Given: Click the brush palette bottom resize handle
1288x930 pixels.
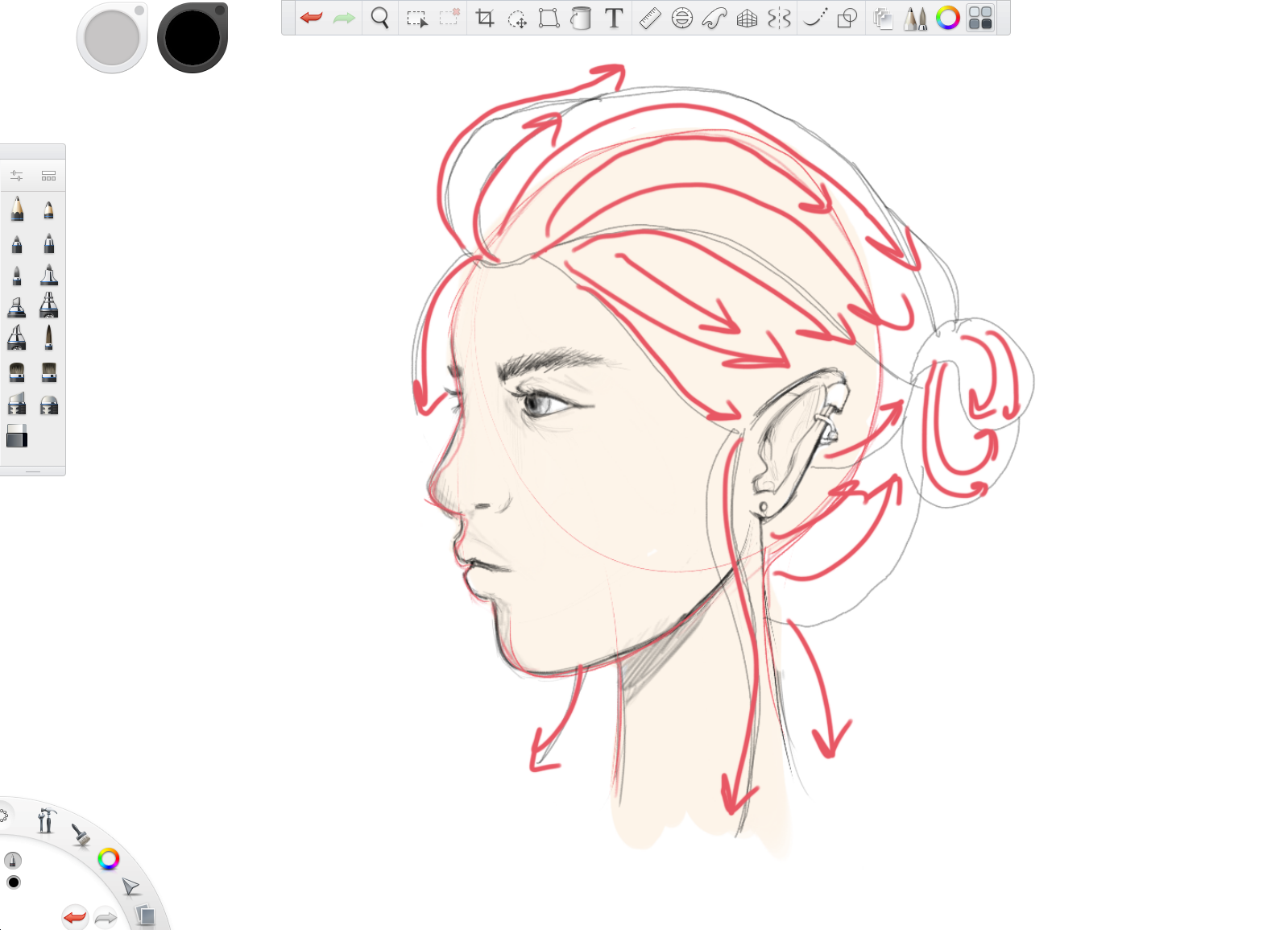Looking at the screenshot, I should 33,471.
